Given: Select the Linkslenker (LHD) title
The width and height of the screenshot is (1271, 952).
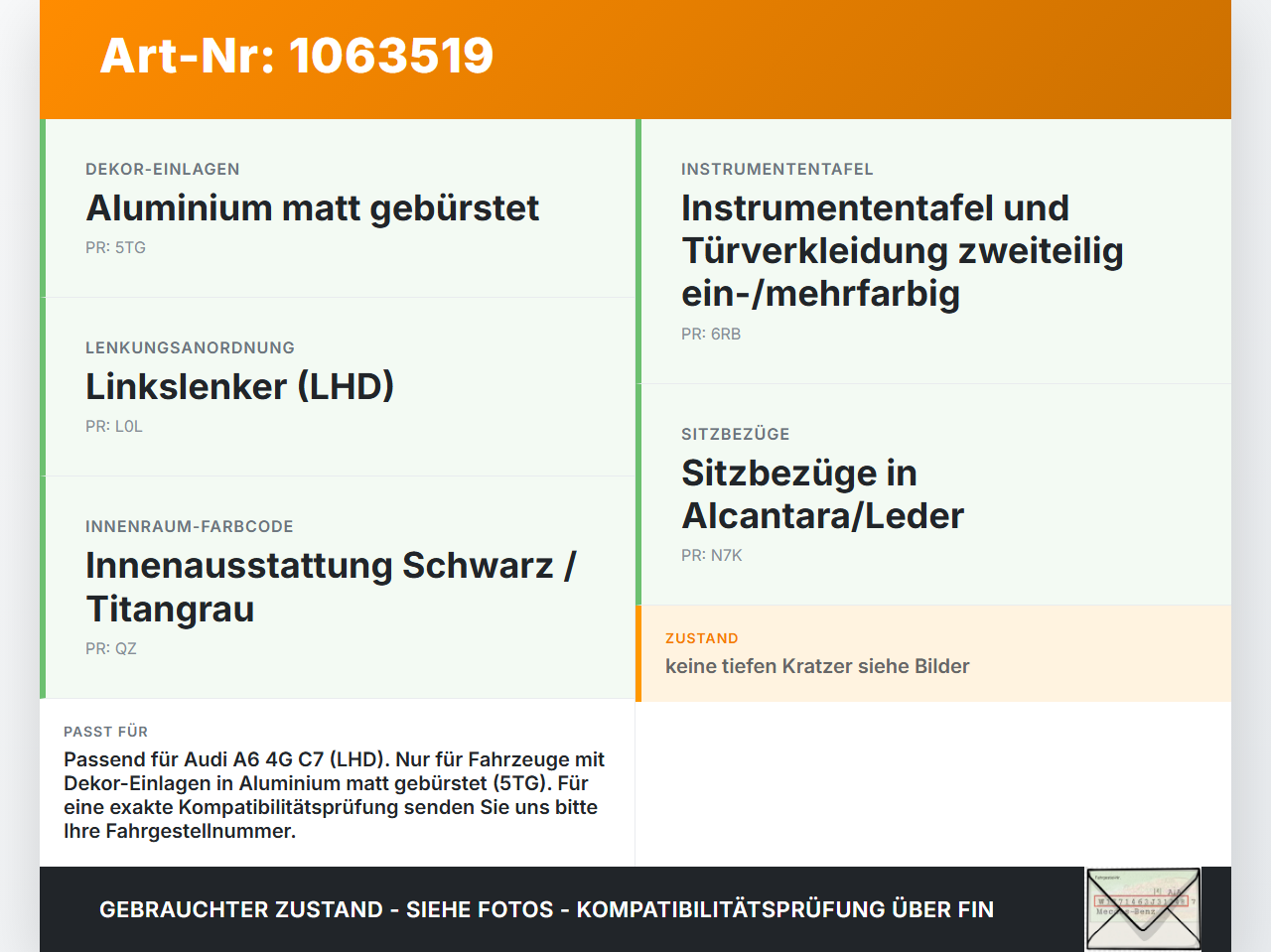Looking at the screenshot, I should [240, 387].
